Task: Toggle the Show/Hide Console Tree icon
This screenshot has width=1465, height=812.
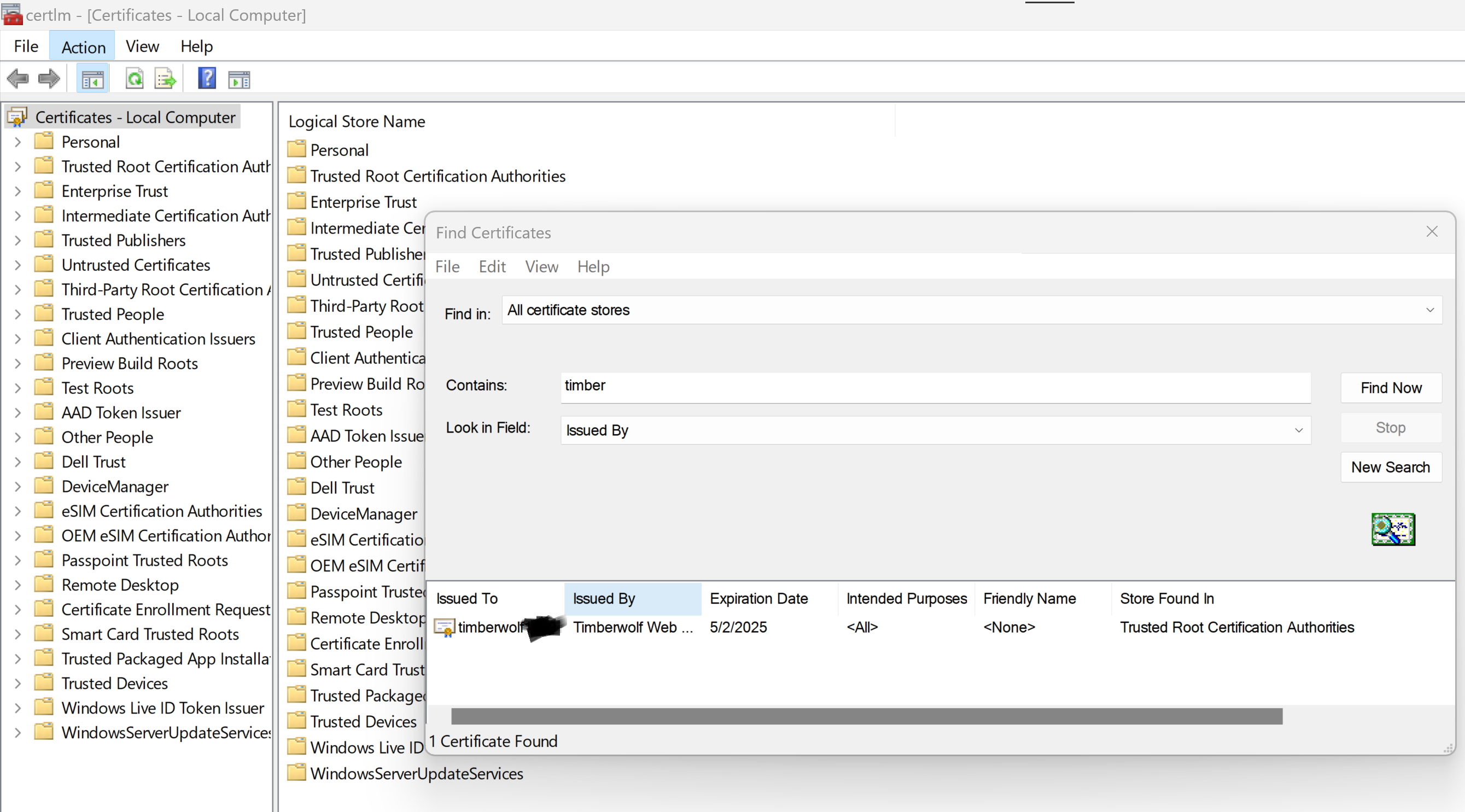Action: coord(92,79)
